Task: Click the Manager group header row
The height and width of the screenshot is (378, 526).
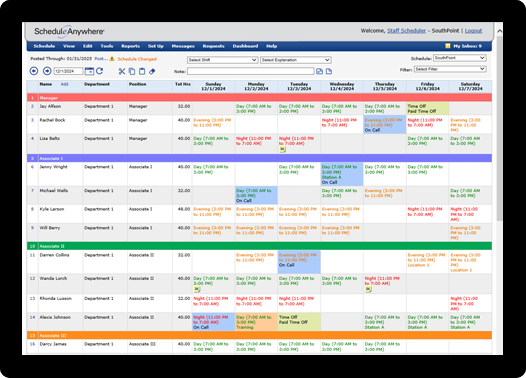Action: coord(259,98)
